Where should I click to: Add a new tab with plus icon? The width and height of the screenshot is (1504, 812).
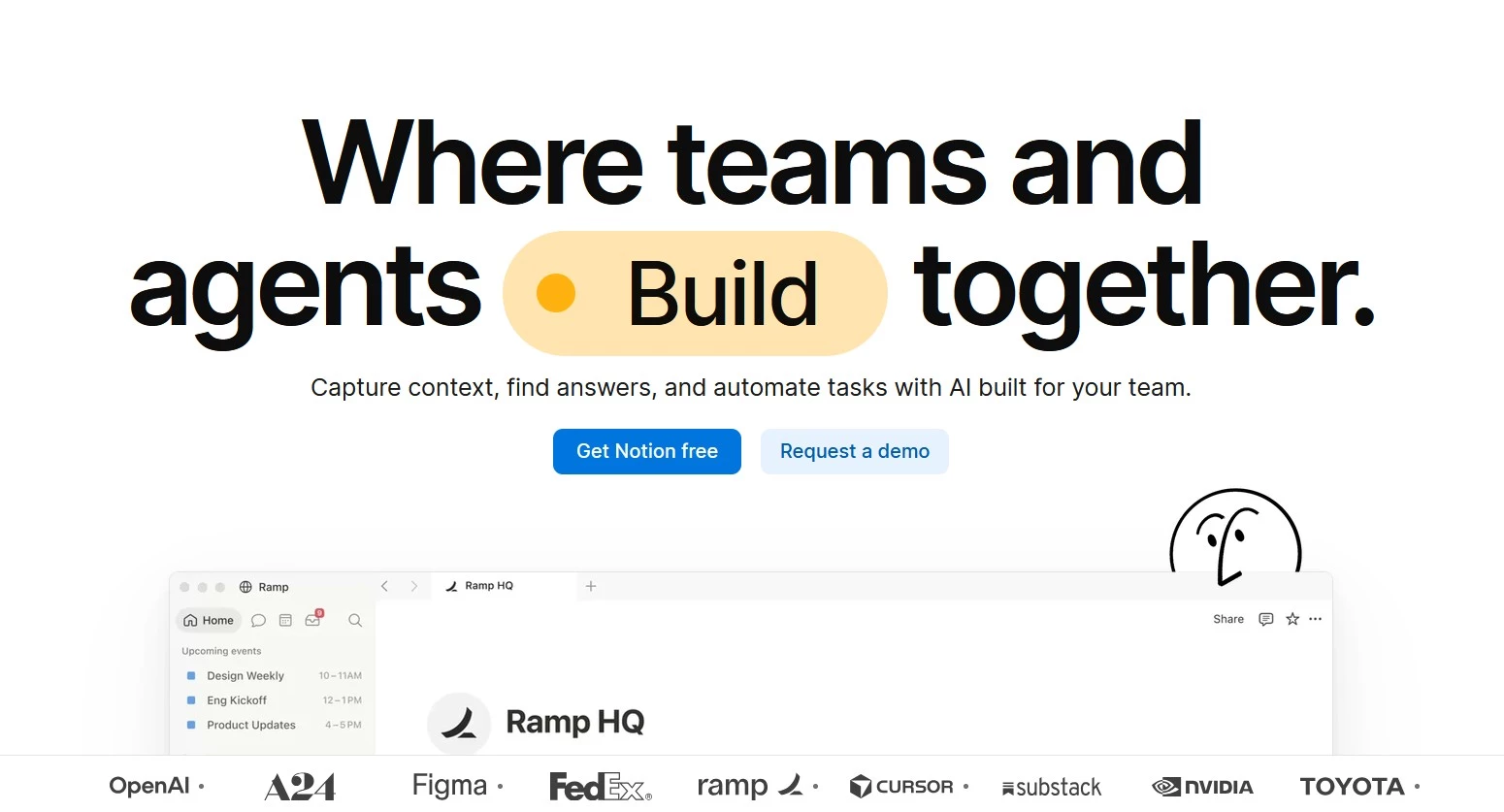click(591, 586)
